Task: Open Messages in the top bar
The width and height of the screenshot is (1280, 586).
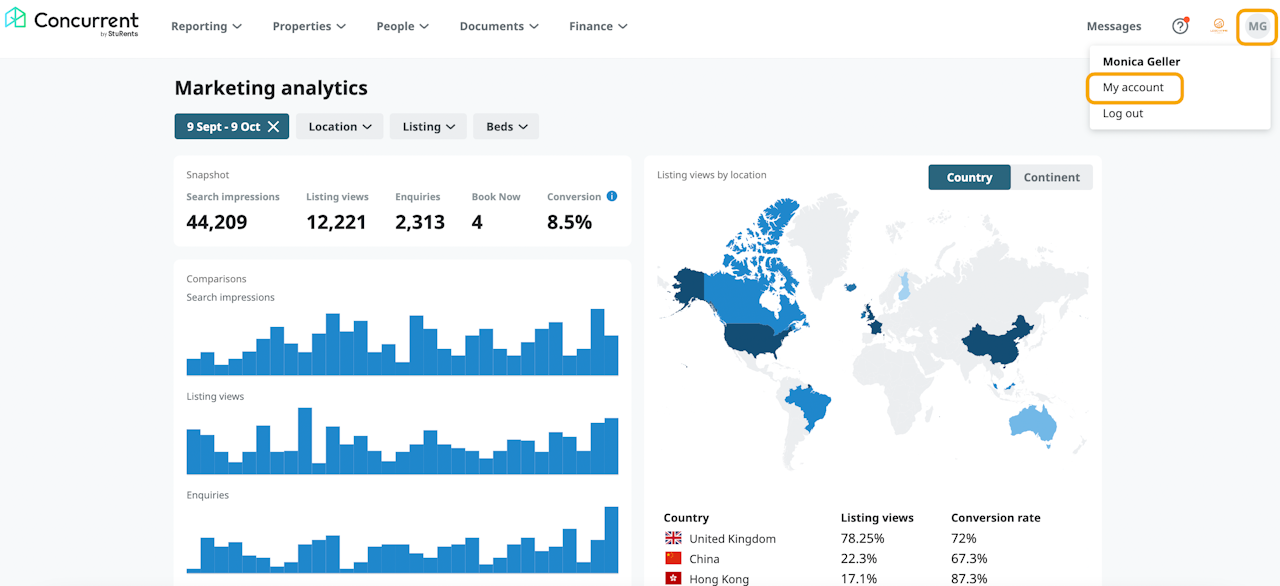Action: (x=1113, y=26)
